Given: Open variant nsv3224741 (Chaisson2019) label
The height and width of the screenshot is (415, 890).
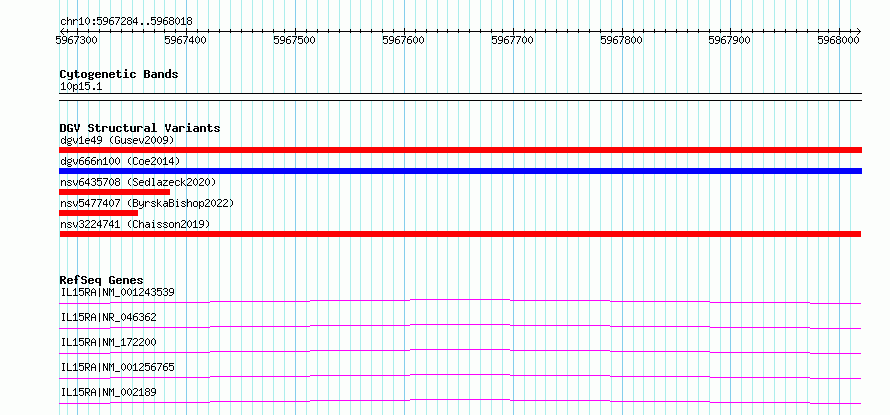Looking at the screenshot, I should point(135,224).
